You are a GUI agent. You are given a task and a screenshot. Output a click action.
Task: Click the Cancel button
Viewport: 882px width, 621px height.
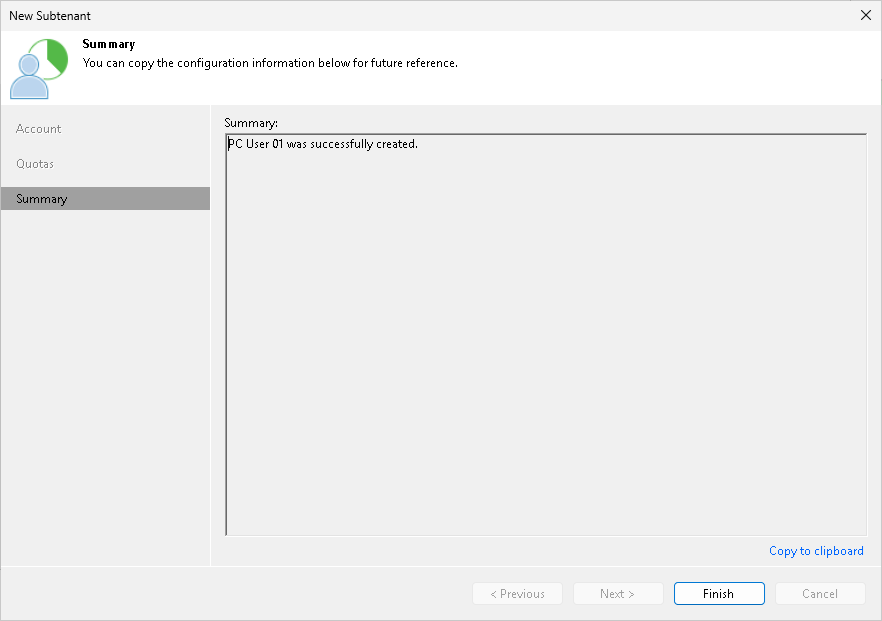click(x=820, y=593)
